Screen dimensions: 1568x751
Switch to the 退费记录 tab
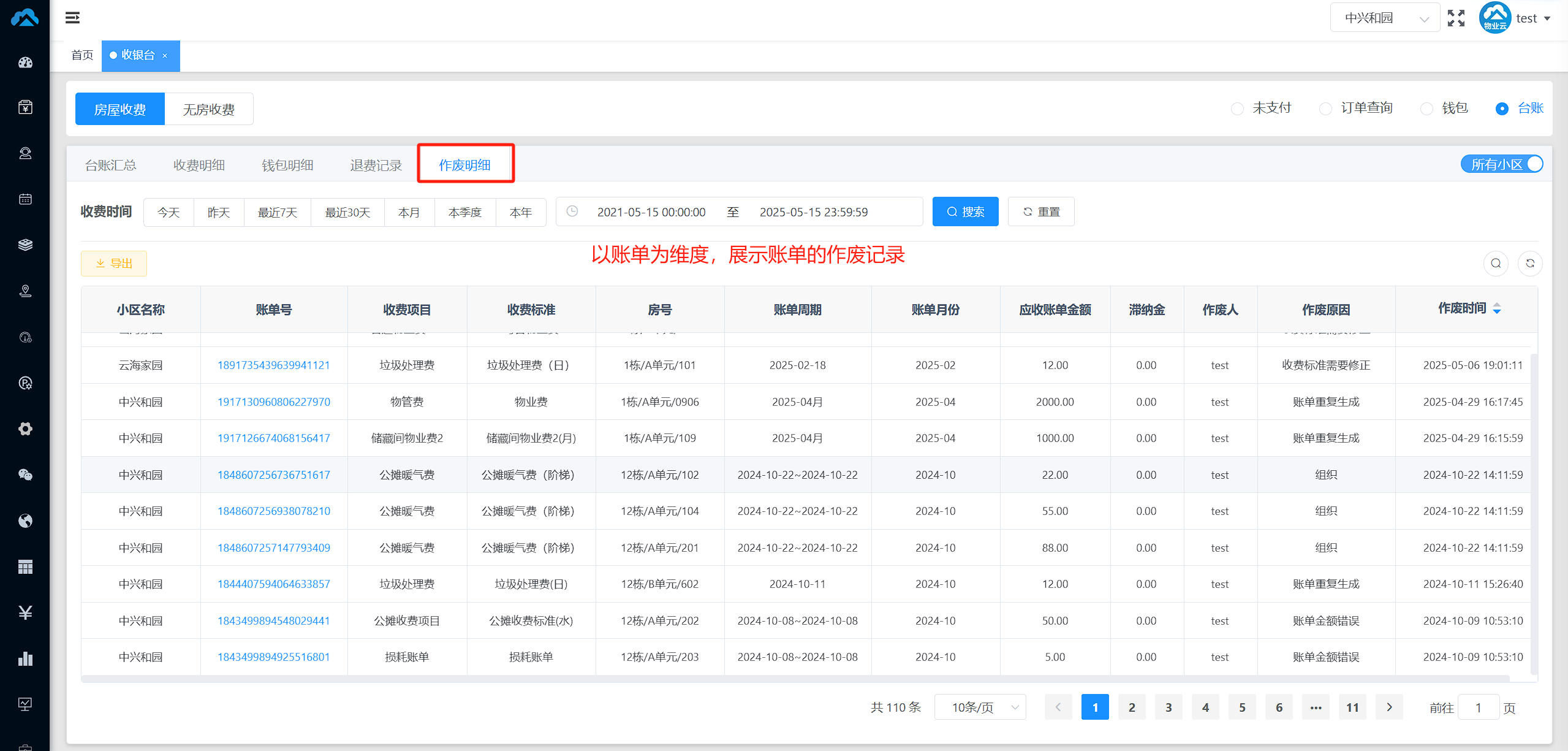coord(376,165)
